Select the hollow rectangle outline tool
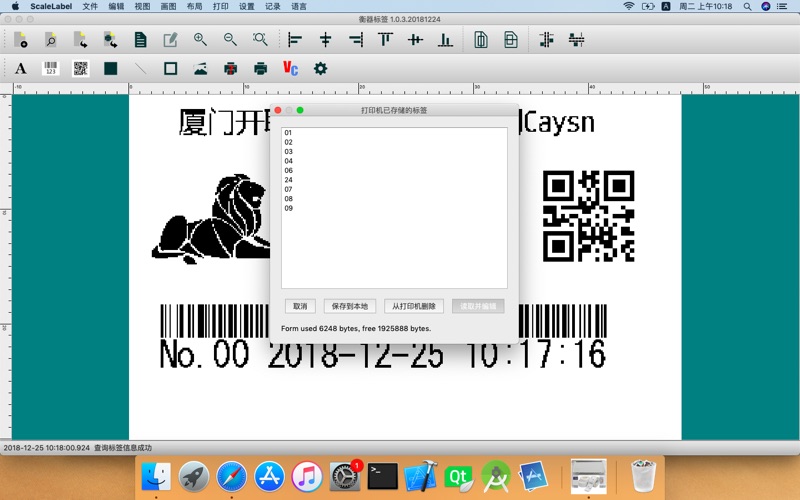The width and height of the screenshot is (800, 500). [x=170, y=69]
